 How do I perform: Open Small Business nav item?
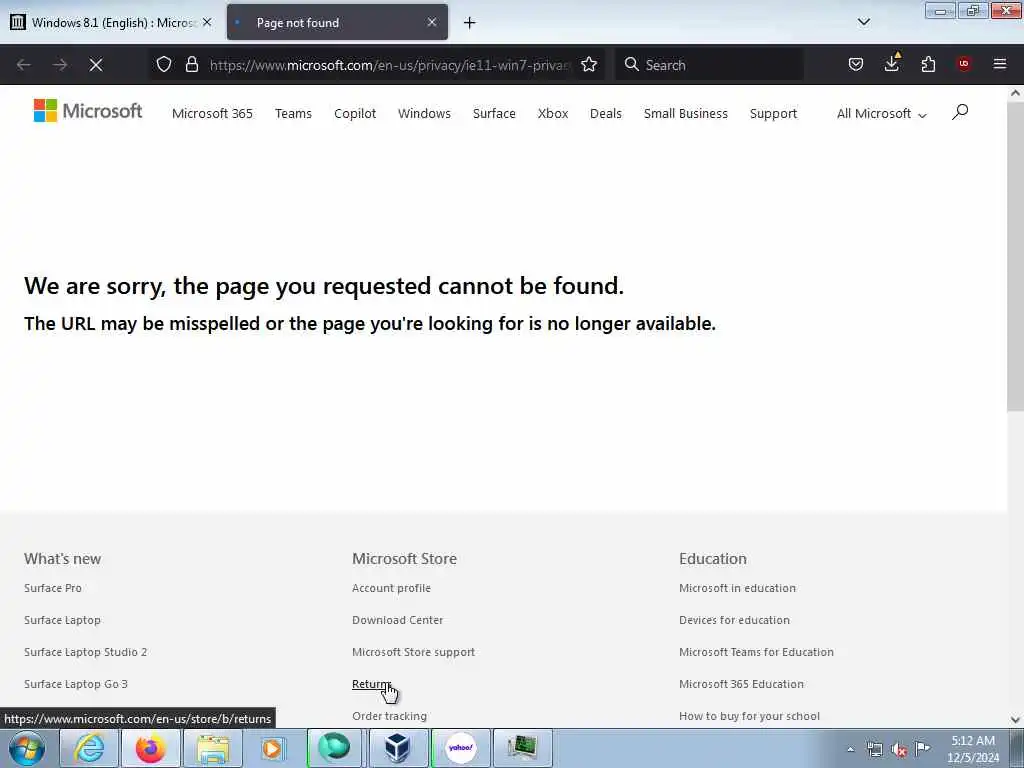click(x=686, y=114)
